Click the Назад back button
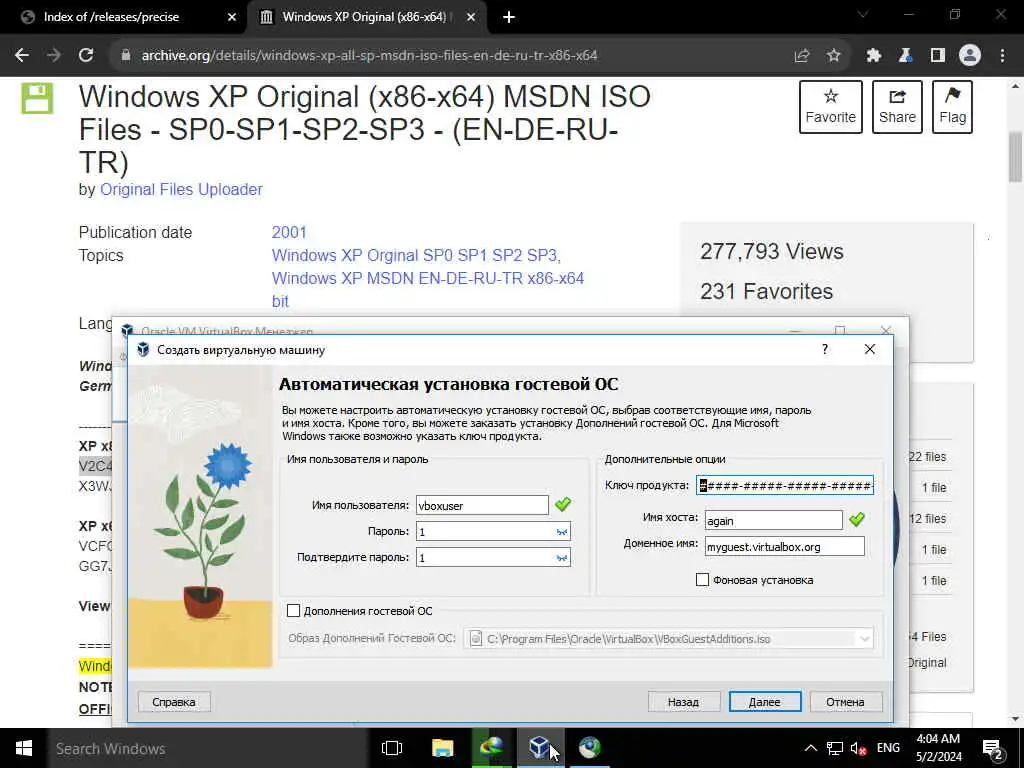 [x=683, y=702]
